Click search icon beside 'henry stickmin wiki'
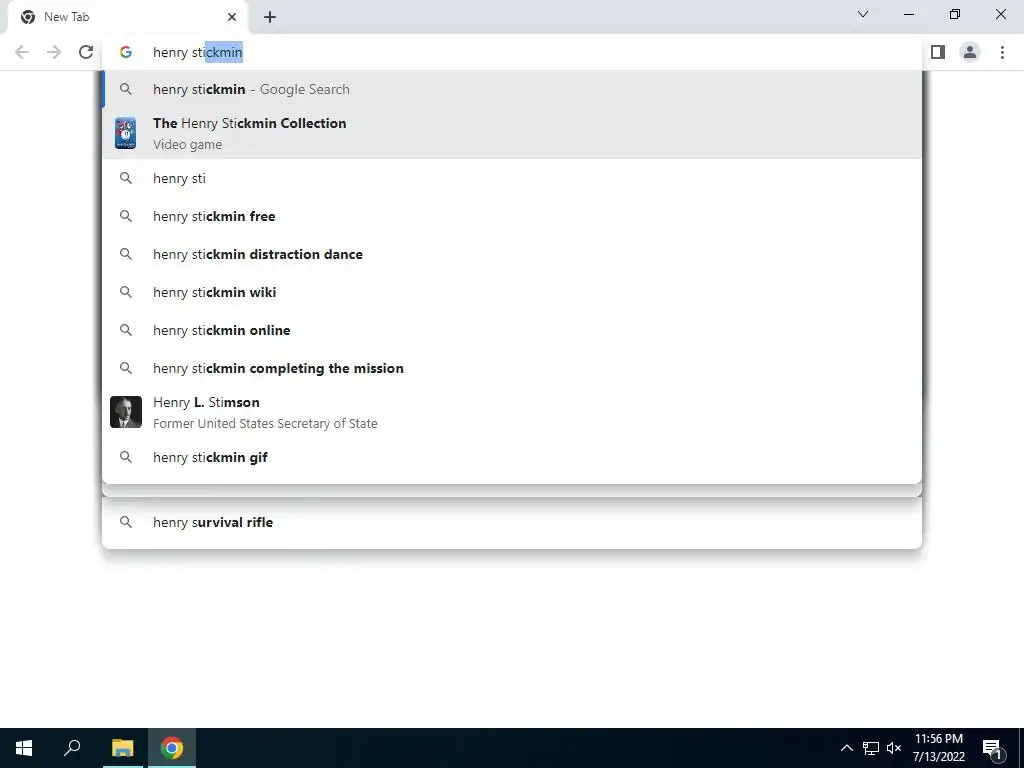This screenshot has height=768, width=1024. coord(126,292)
